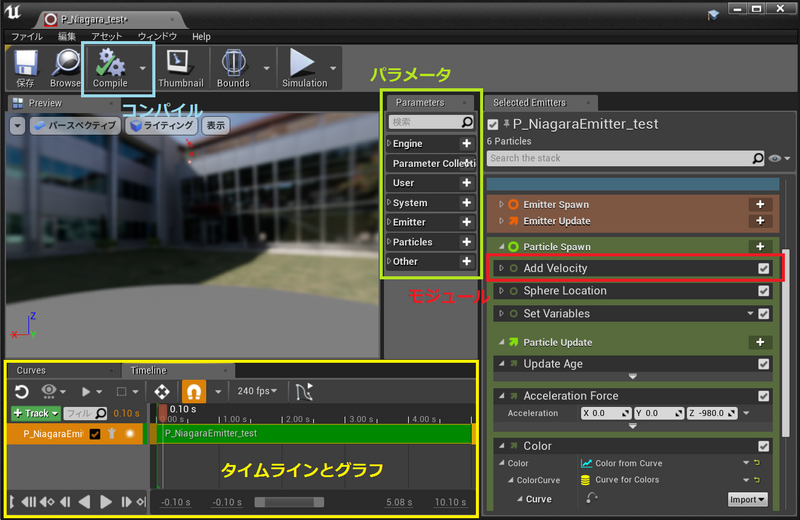Expand the Add Velocity module
The width and height of the screenshot is (800, 520).
[502, 268]
